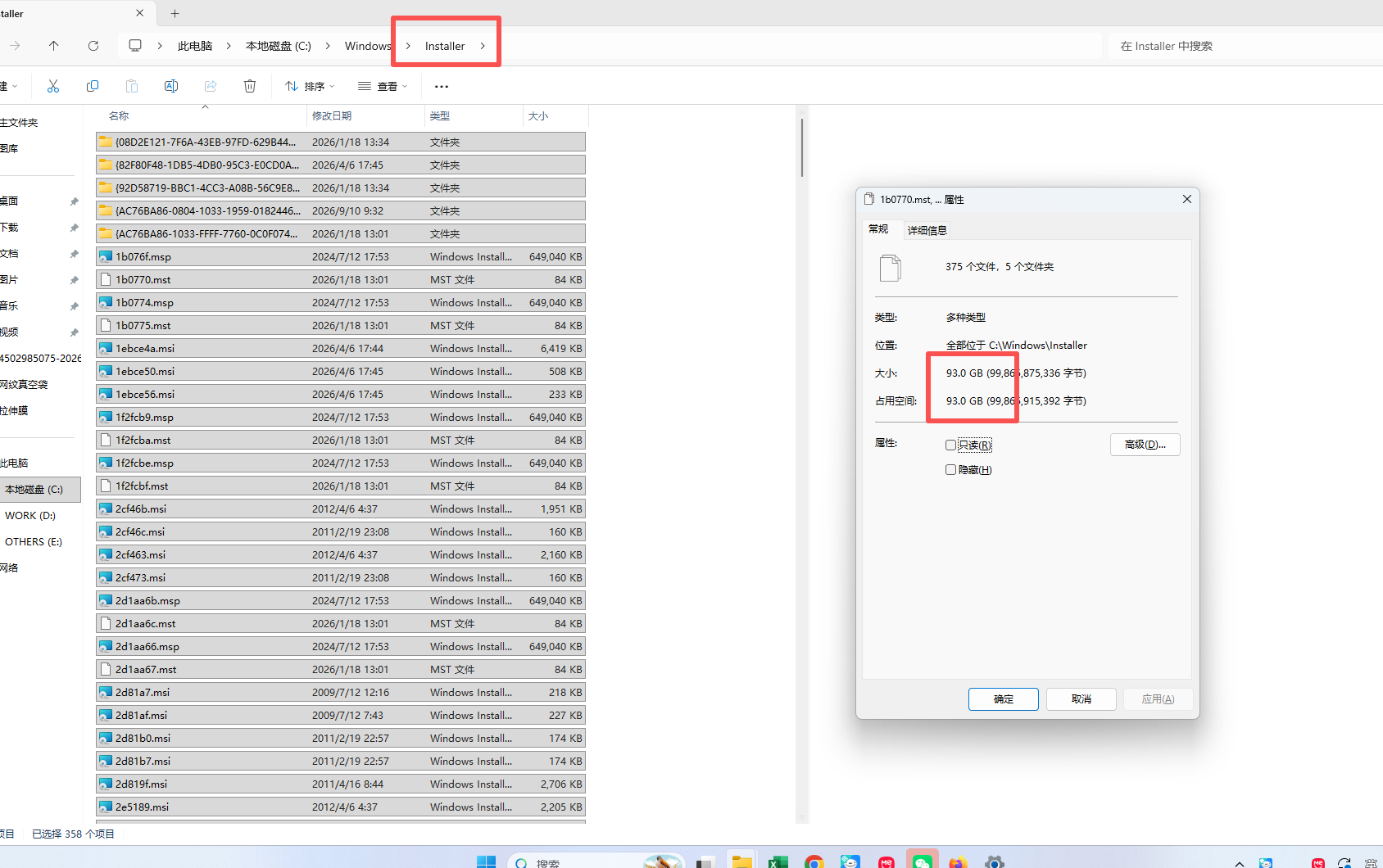Image resolution: width=1383 pixels, height=868 pixels.
Task: Select WORK (D:) in the navigation pane
Action: tap(30, 516)
